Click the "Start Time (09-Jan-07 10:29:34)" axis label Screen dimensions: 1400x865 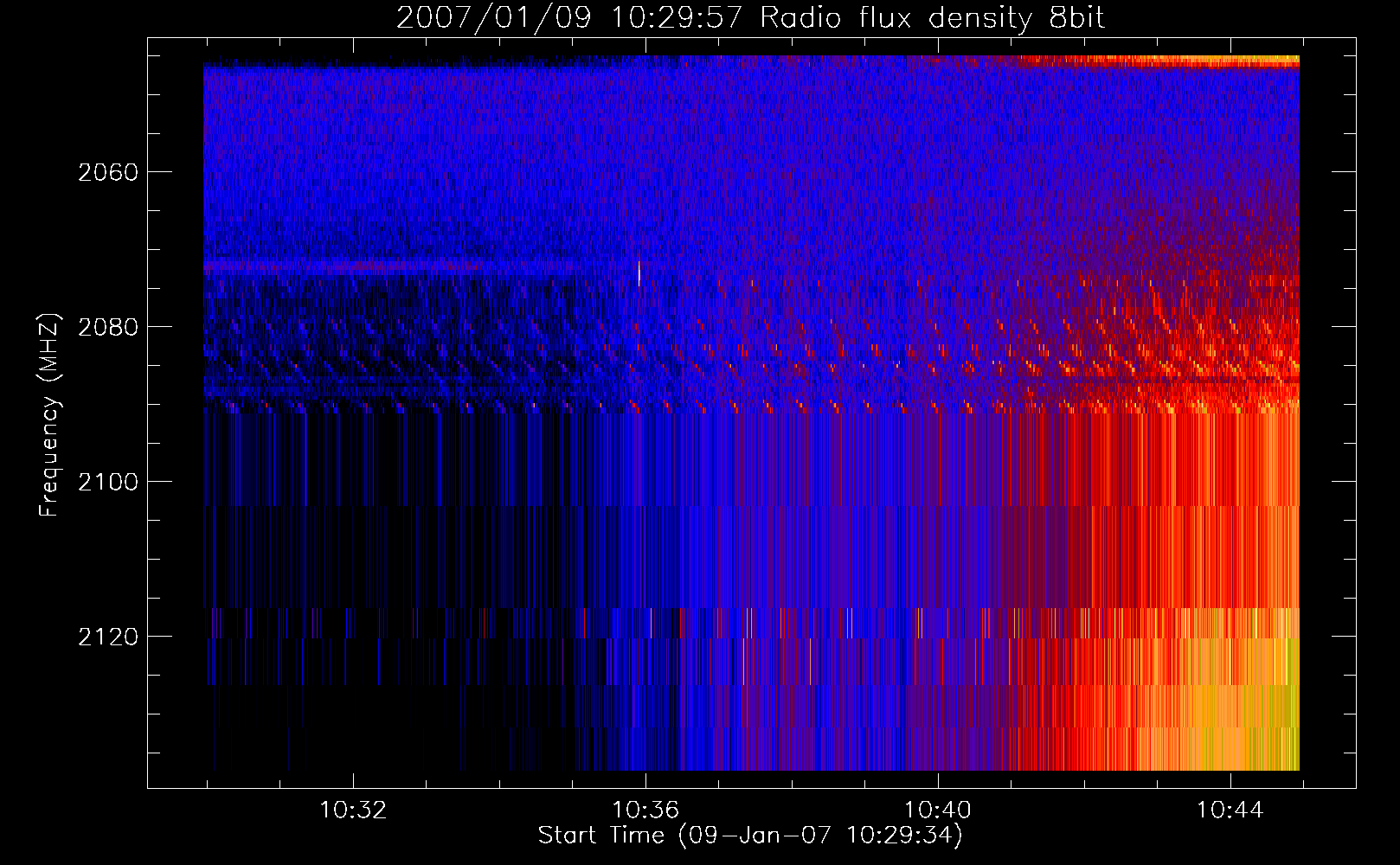(x=750, y=836)
